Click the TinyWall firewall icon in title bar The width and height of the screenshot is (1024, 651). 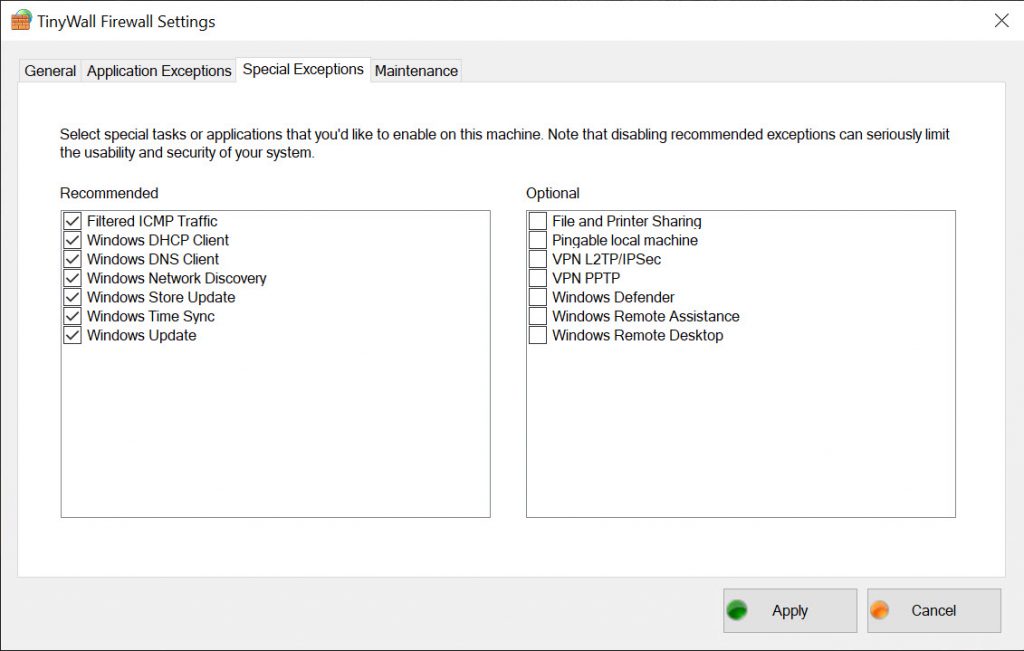(x=21, y=20)
